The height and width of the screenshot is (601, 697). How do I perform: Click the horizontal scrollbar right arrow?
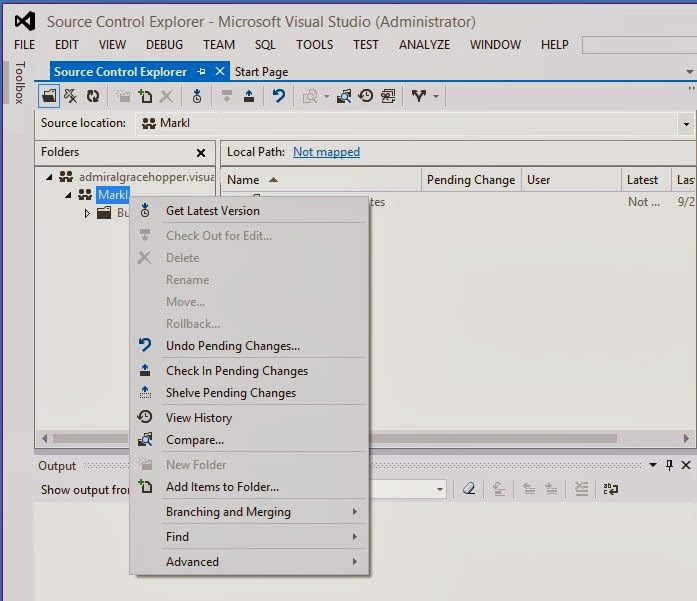686,438
